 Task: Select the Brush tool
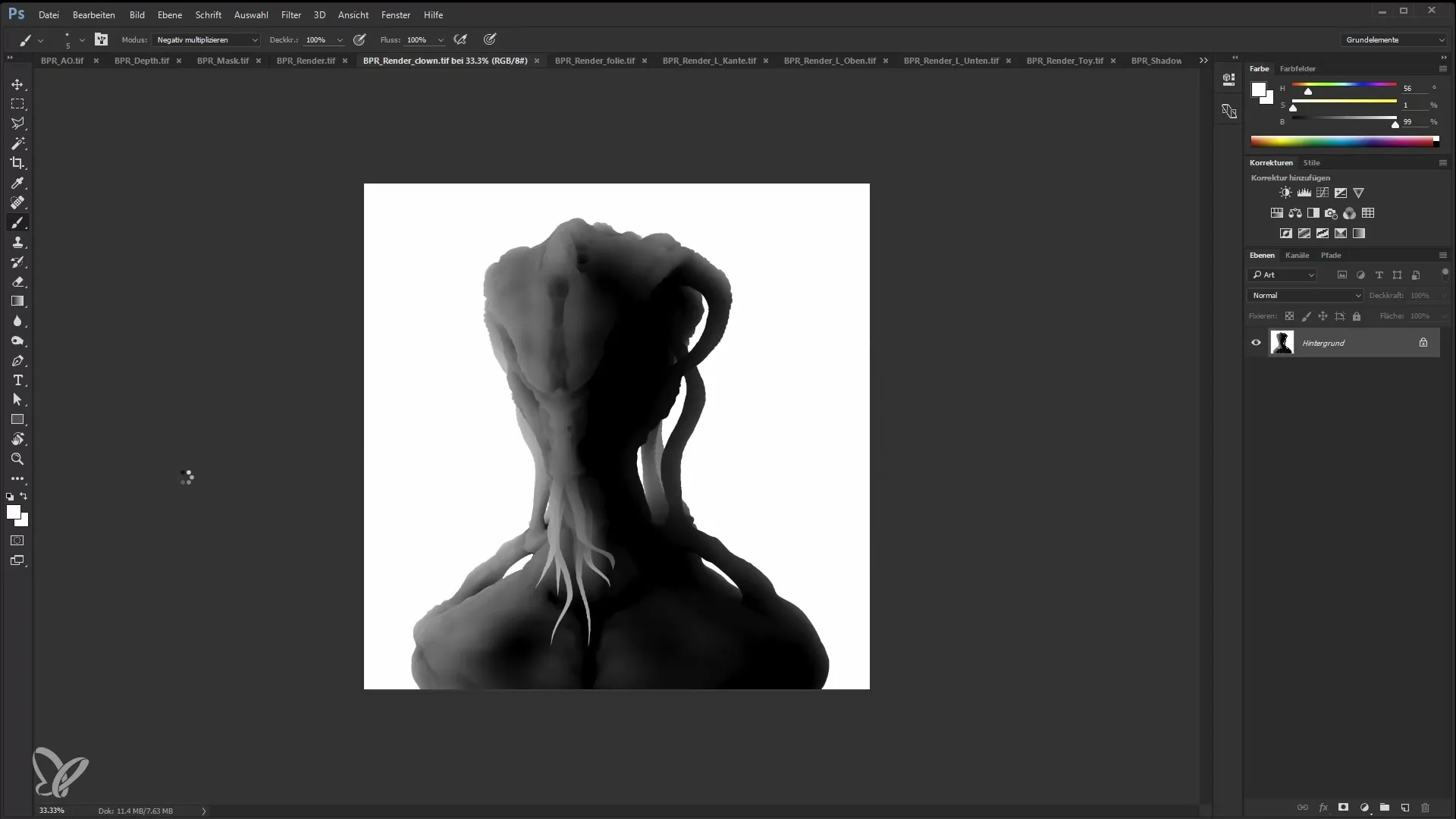coord(18,222)
